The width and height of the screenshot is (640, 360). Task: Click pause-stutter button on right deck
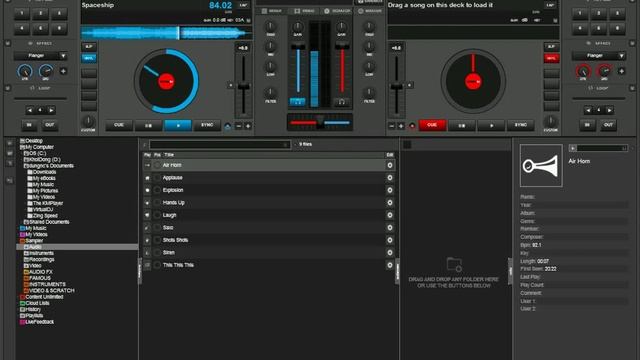pos(462,125)
